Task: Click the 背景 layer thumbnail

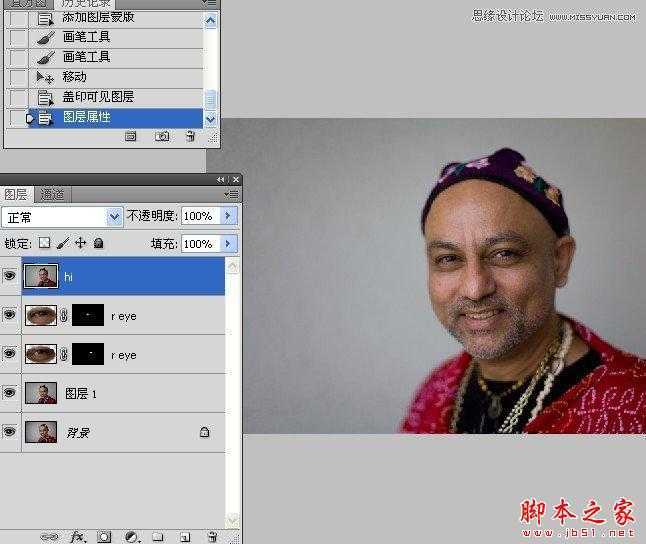Action: 41,432
